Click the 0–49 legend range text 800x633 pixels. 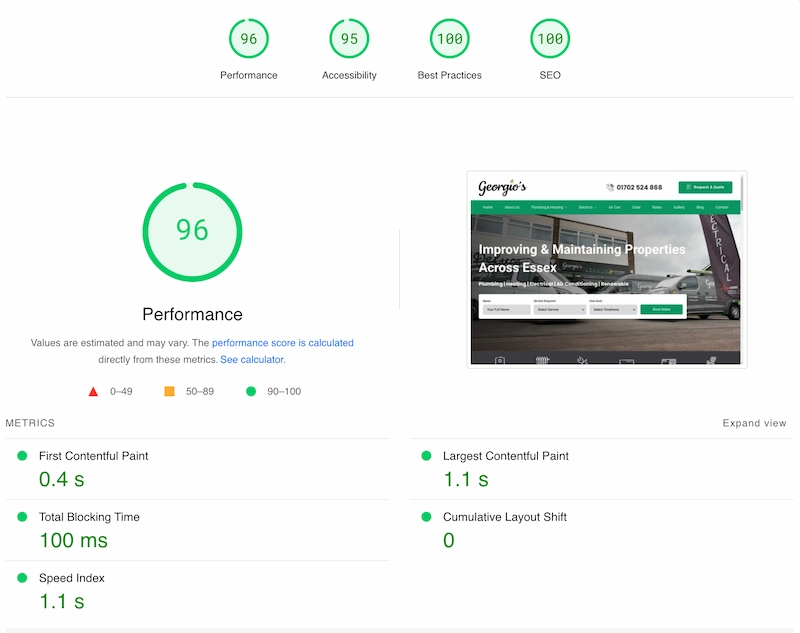121,391
